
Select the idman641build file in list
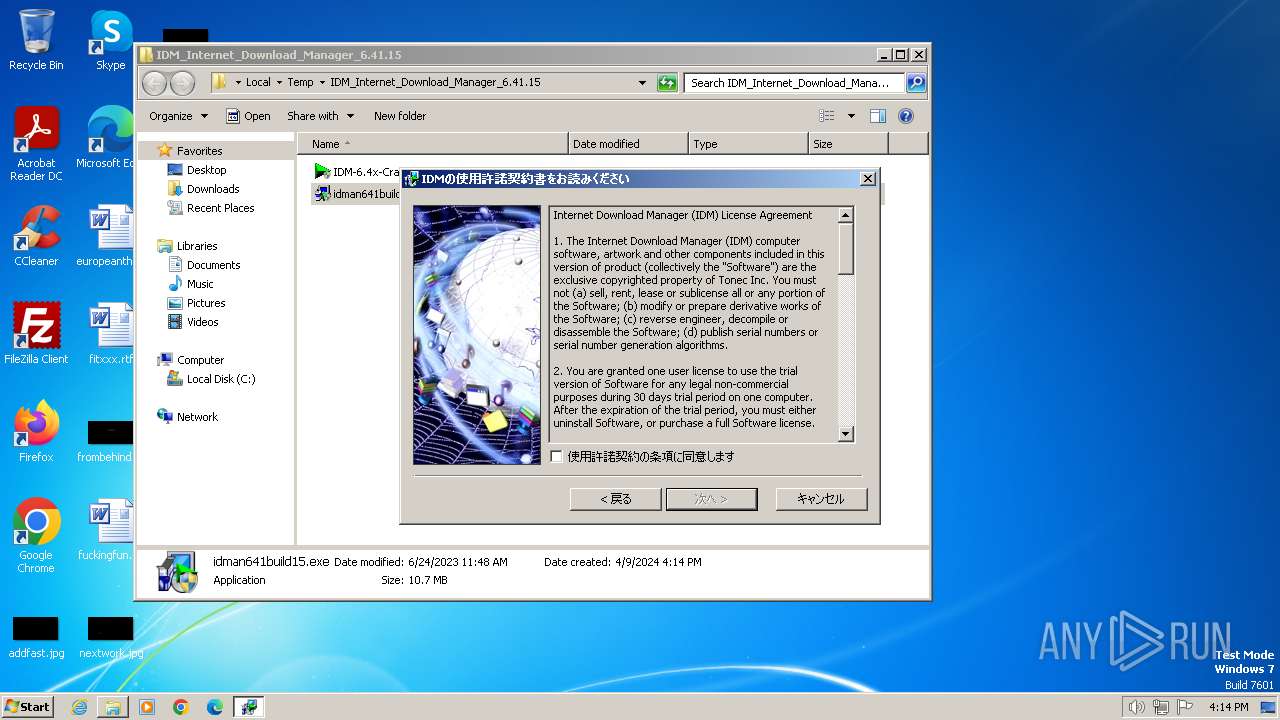[357, 194]
